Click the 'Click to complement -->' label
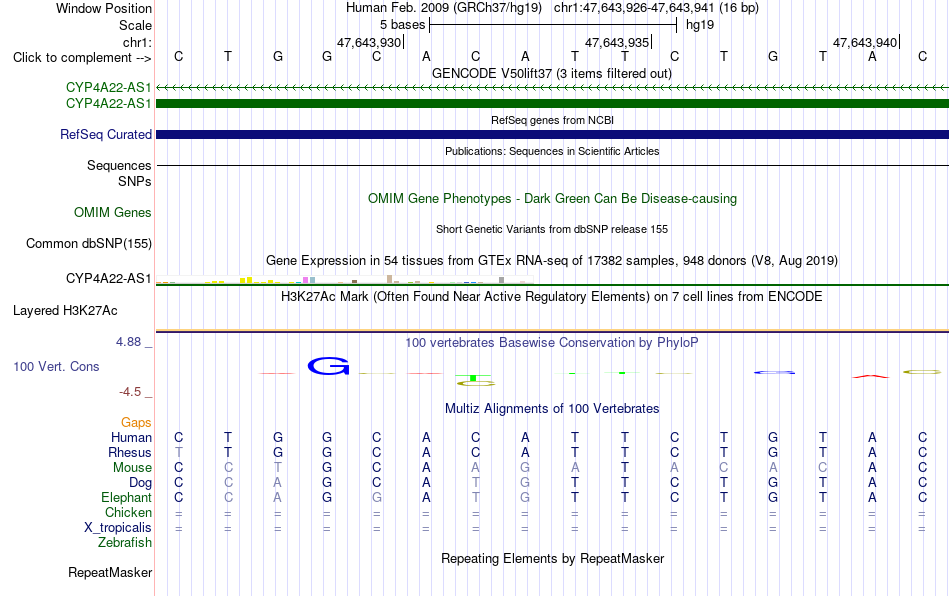The width and height of the screenshot is (950, 596). [x=82, y=58]
